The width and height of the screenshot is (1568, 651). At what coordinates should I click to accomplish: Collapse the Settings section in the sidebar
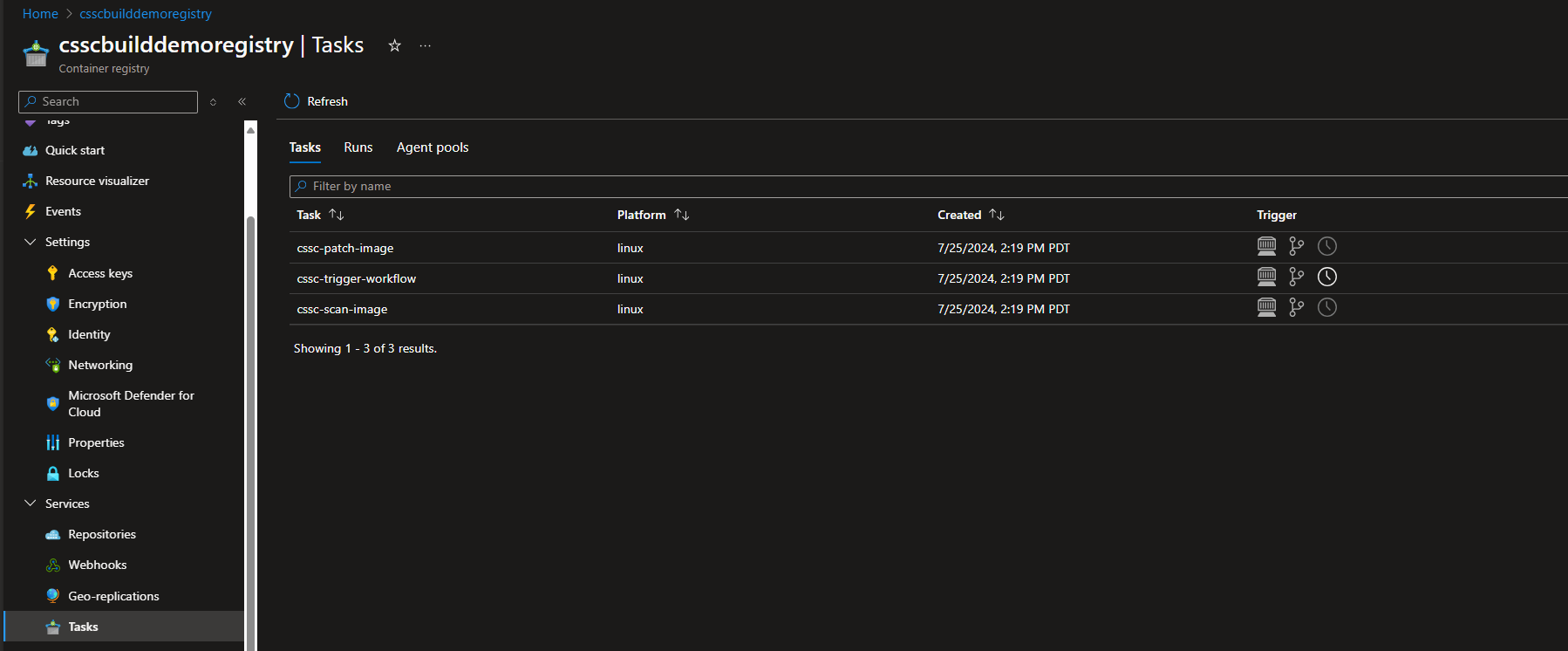tap(31, 242)
